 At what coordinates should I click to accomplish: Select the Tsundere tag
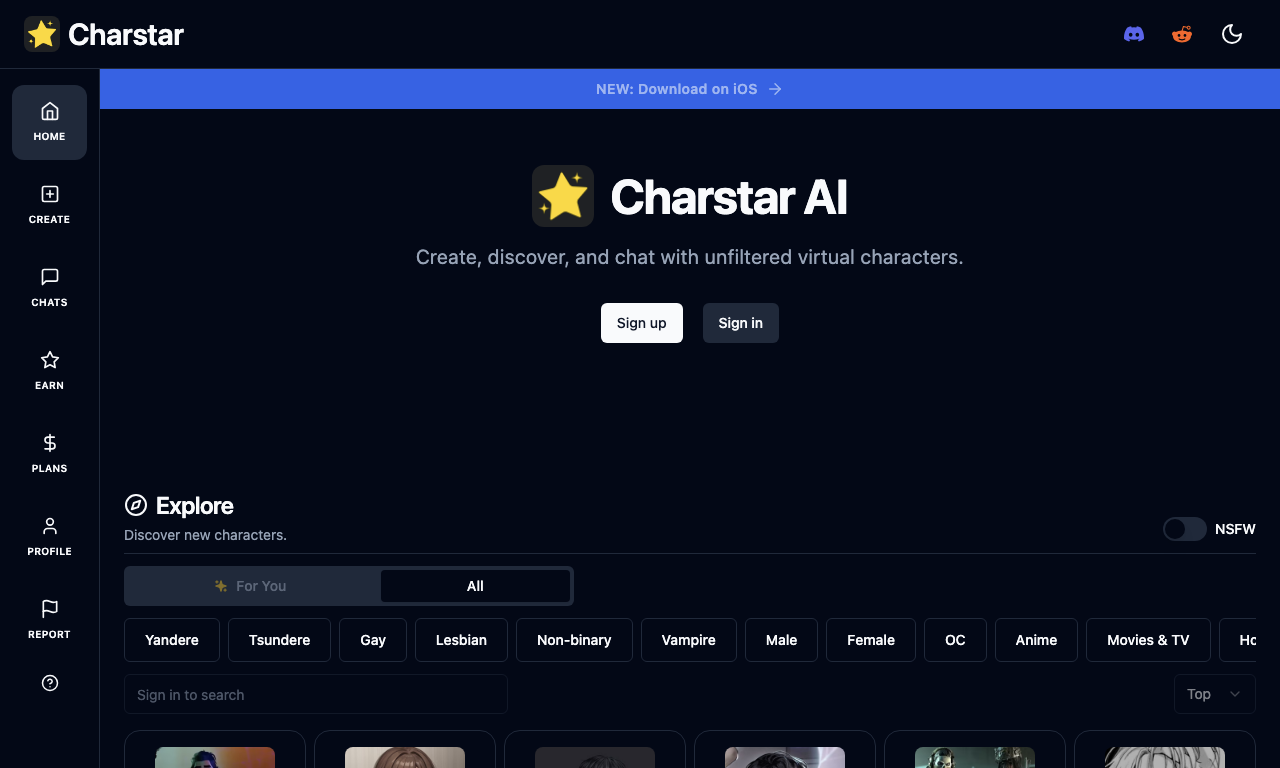[279, 640]
